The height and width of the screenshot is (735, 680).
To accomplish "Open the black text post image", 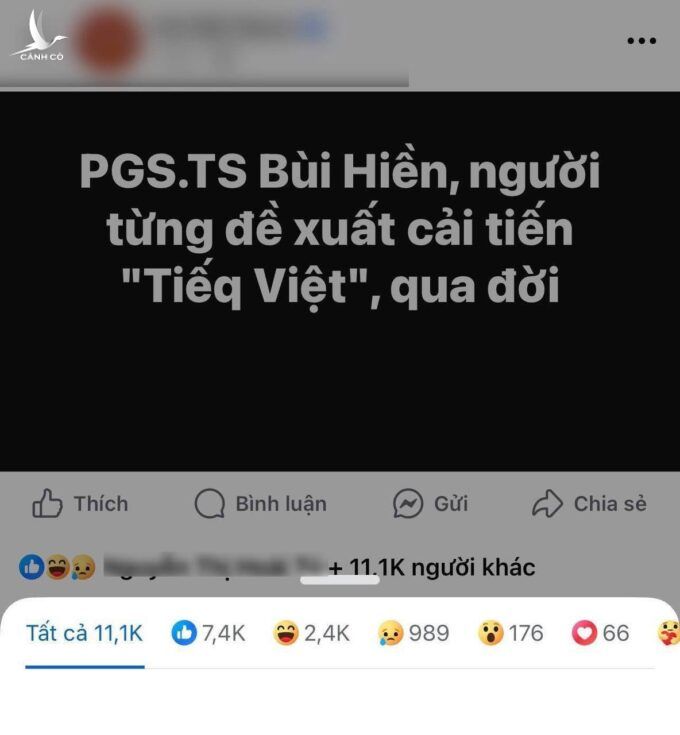I will pos(340,281).
